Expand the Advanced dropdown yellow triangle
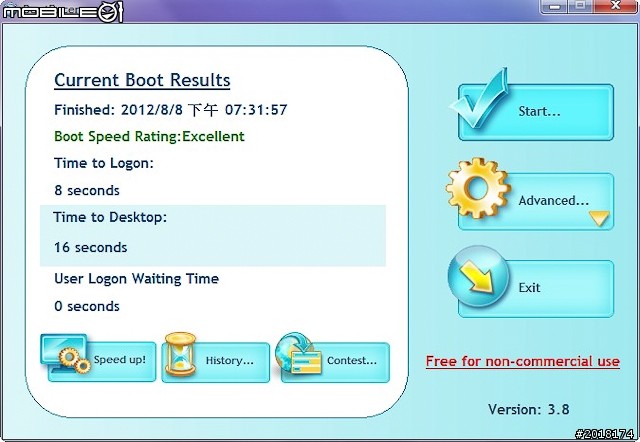 pyautogui.click(x=599, y=218)
